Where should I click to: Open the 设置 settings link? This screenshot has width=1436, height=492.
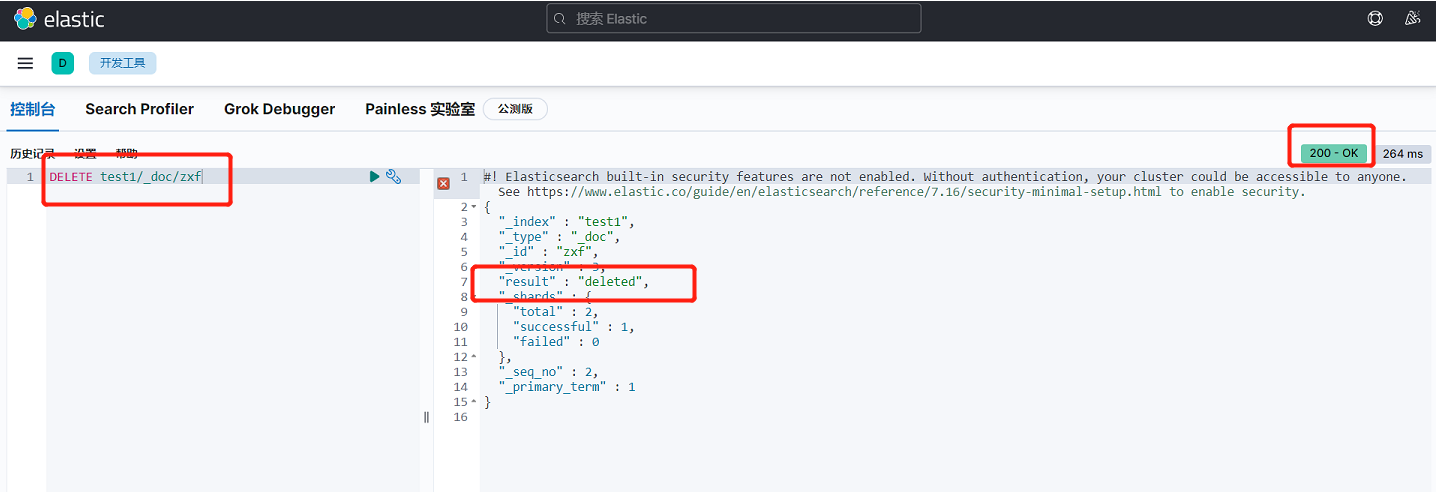[86, 154]
